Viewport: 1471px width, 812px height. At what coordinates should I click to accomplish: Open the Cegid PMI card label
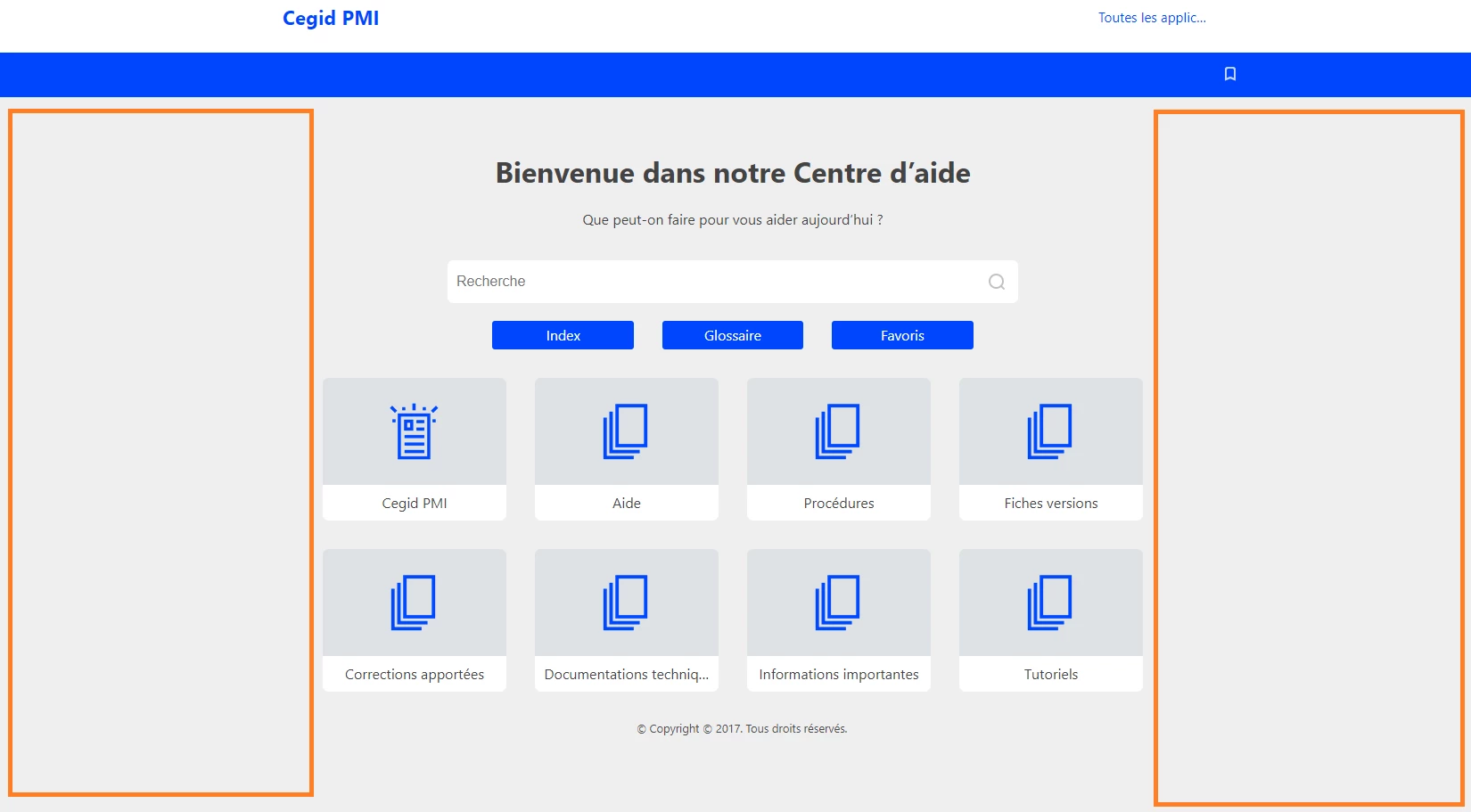(415, 503)
